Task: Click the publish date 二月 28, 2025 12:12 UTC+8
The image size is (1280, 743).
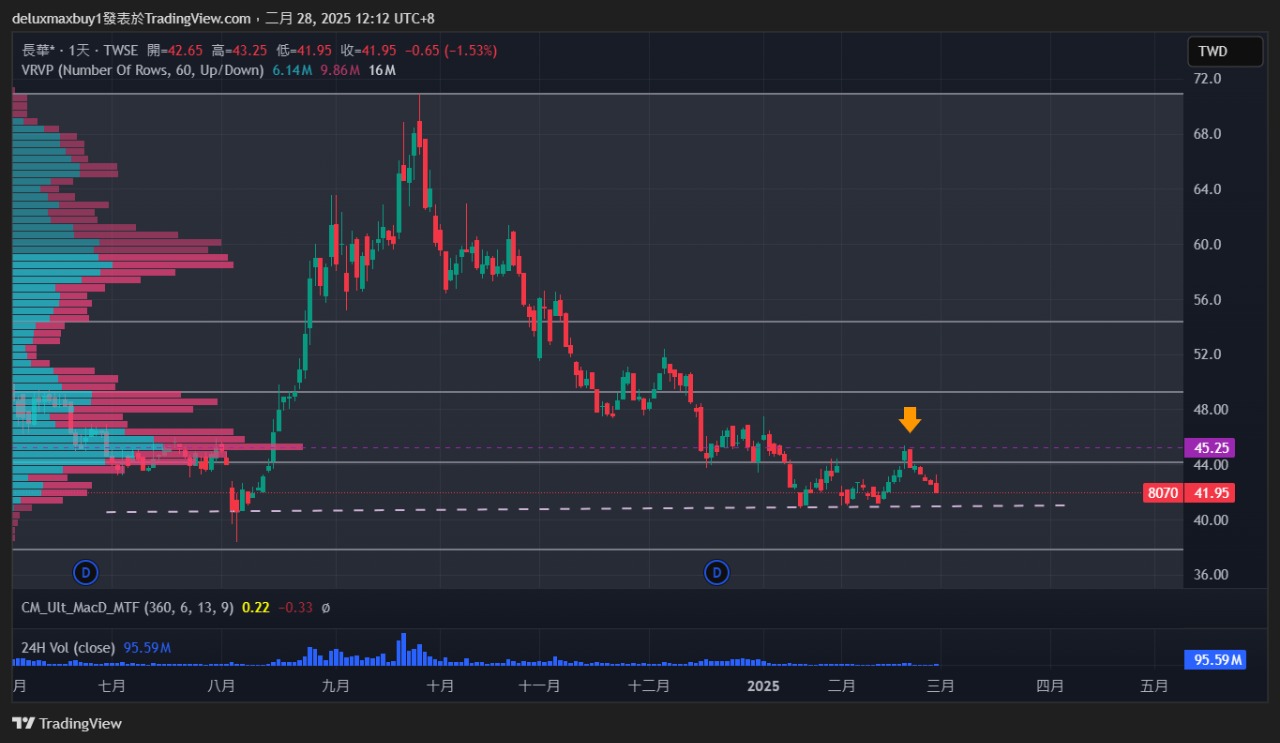Action: (x=350, y=18)
